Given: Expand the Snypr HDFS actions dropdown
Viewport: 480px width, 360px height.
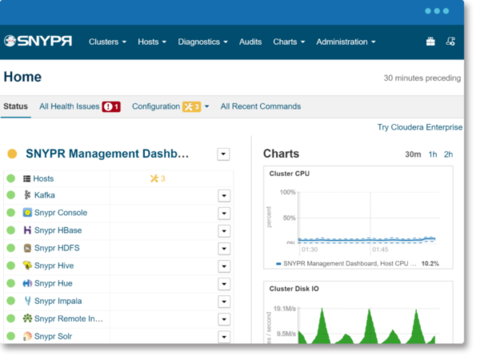Looking at the screenshot, I should [224, 249].
